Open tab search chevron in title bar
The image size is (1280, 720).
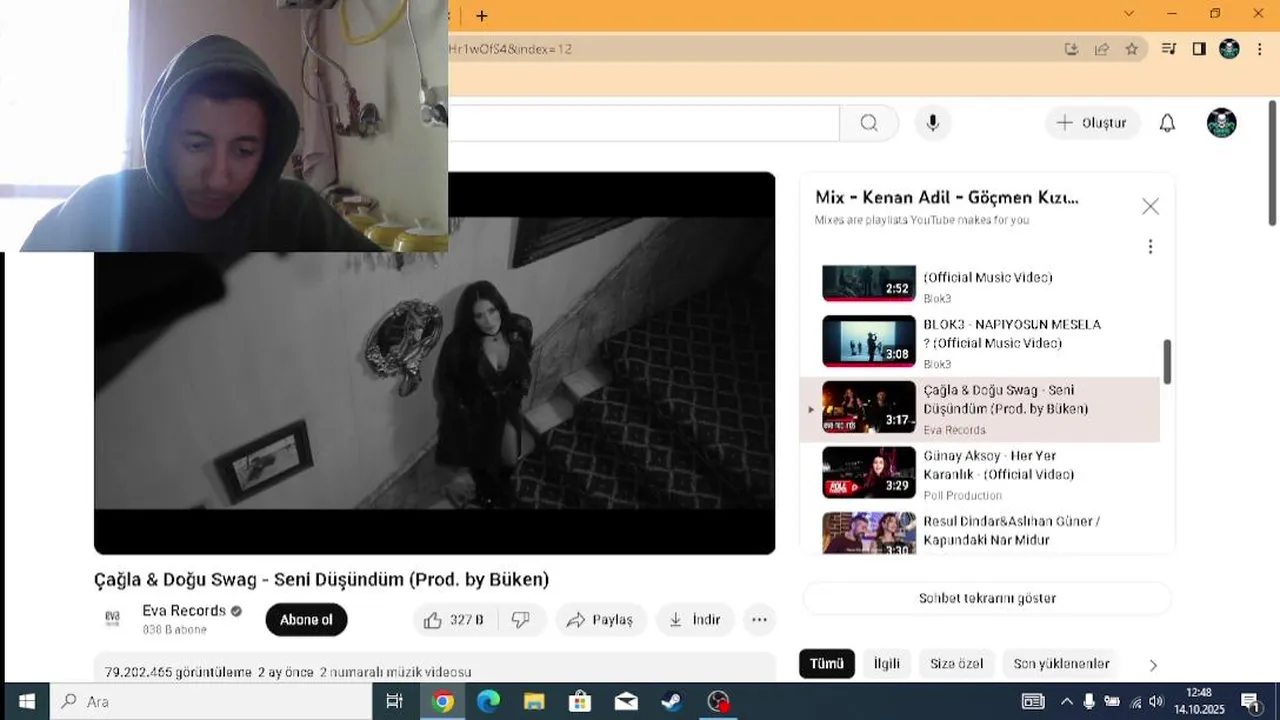coord(1129,14)
